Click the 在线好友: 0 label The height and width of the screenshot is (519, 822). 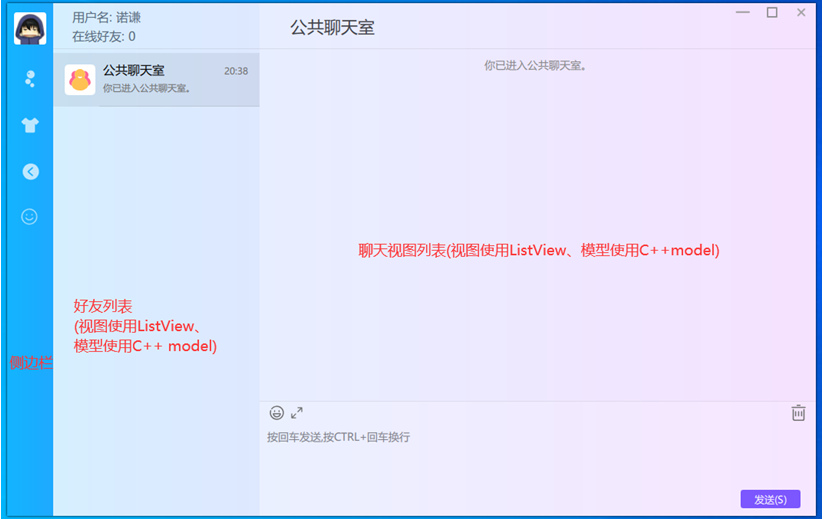104,37
